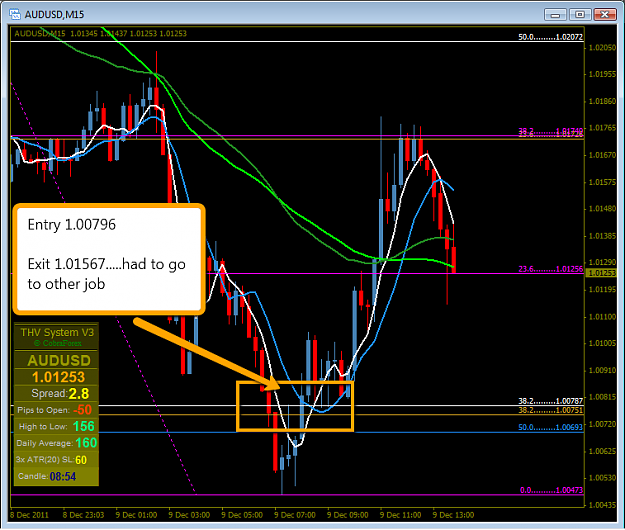
Task: Click the orange 1.01253 price in panel
Action: (x=58, y=377)
